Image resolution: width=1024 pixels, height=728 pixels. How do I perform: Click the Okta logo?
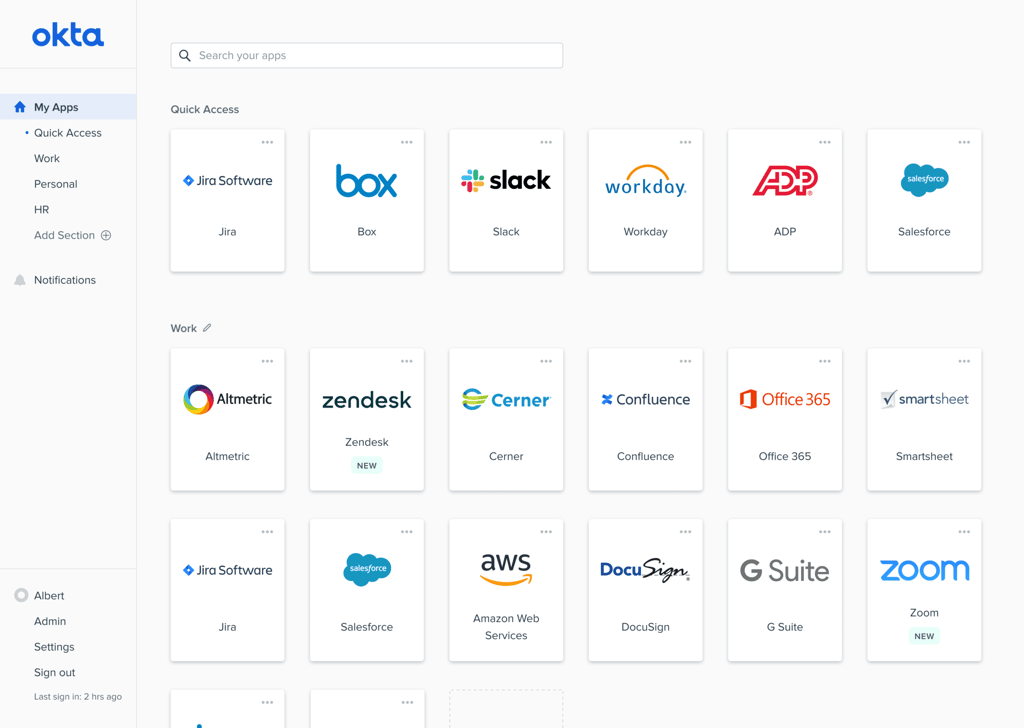tap(67, 35)
